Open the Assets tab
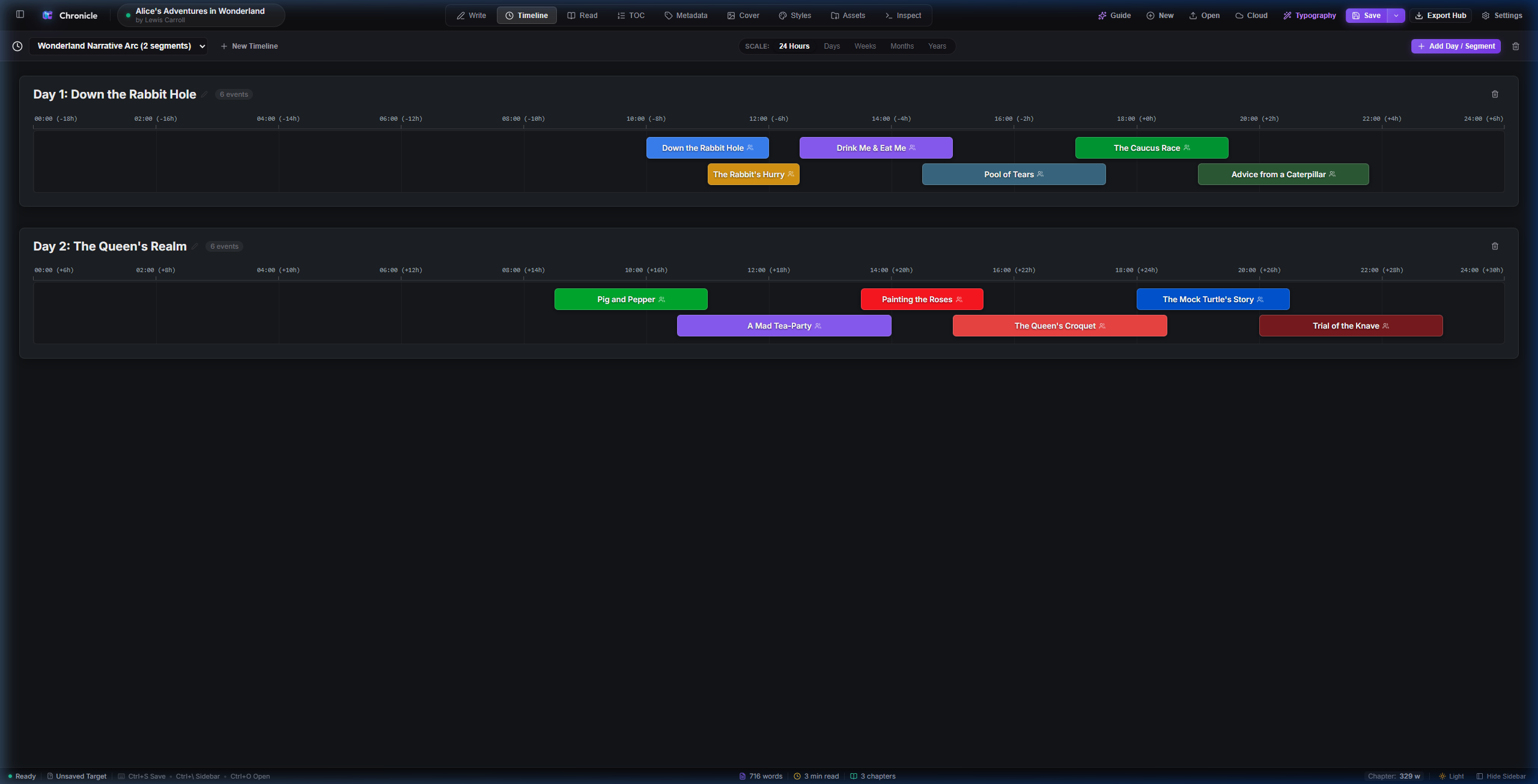The image size is (1538, 784). tap(848, 16)
